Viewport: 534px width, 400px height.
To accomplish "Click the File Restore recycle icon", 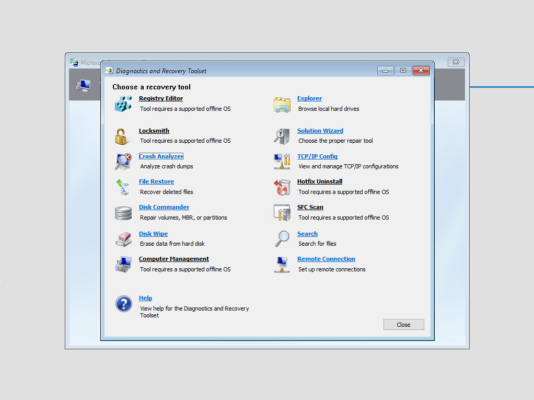I will 123,187.
